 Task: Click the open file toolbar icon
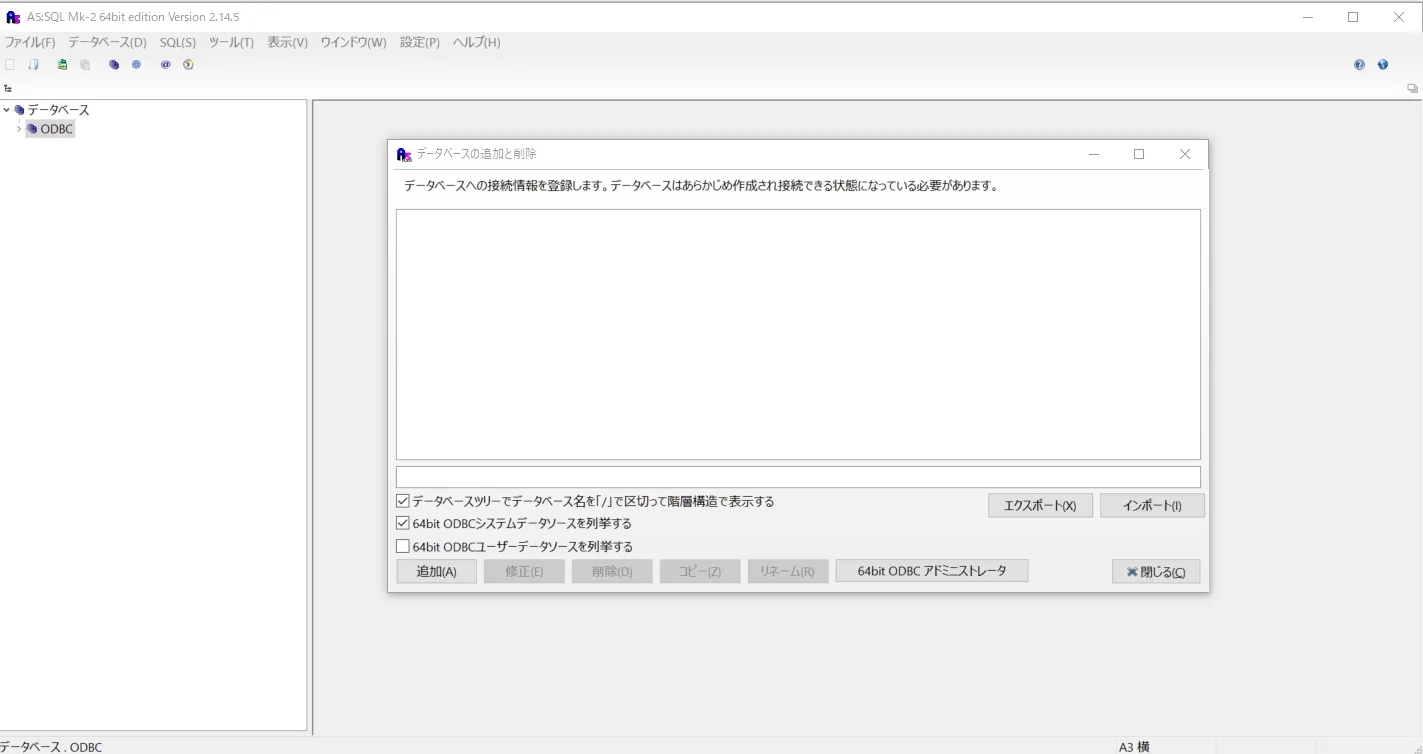click(33, 64)
